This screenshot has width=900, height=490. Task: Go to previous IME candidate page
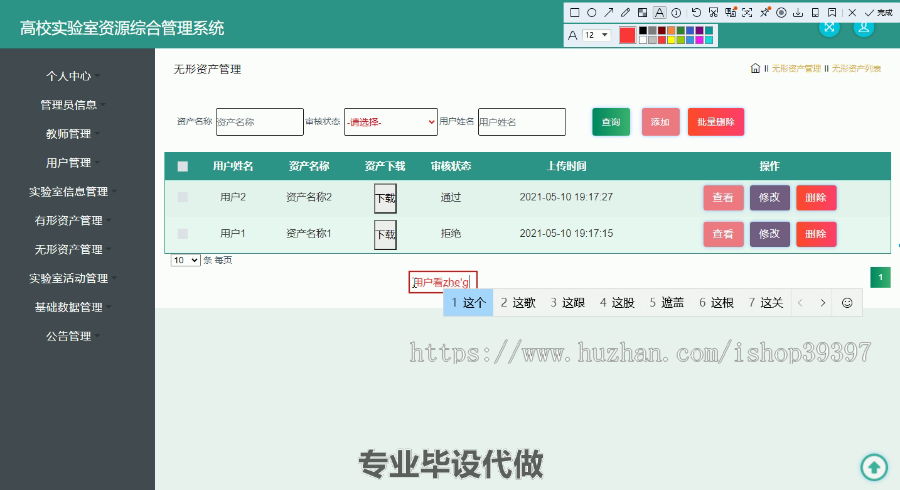(800, 303)
